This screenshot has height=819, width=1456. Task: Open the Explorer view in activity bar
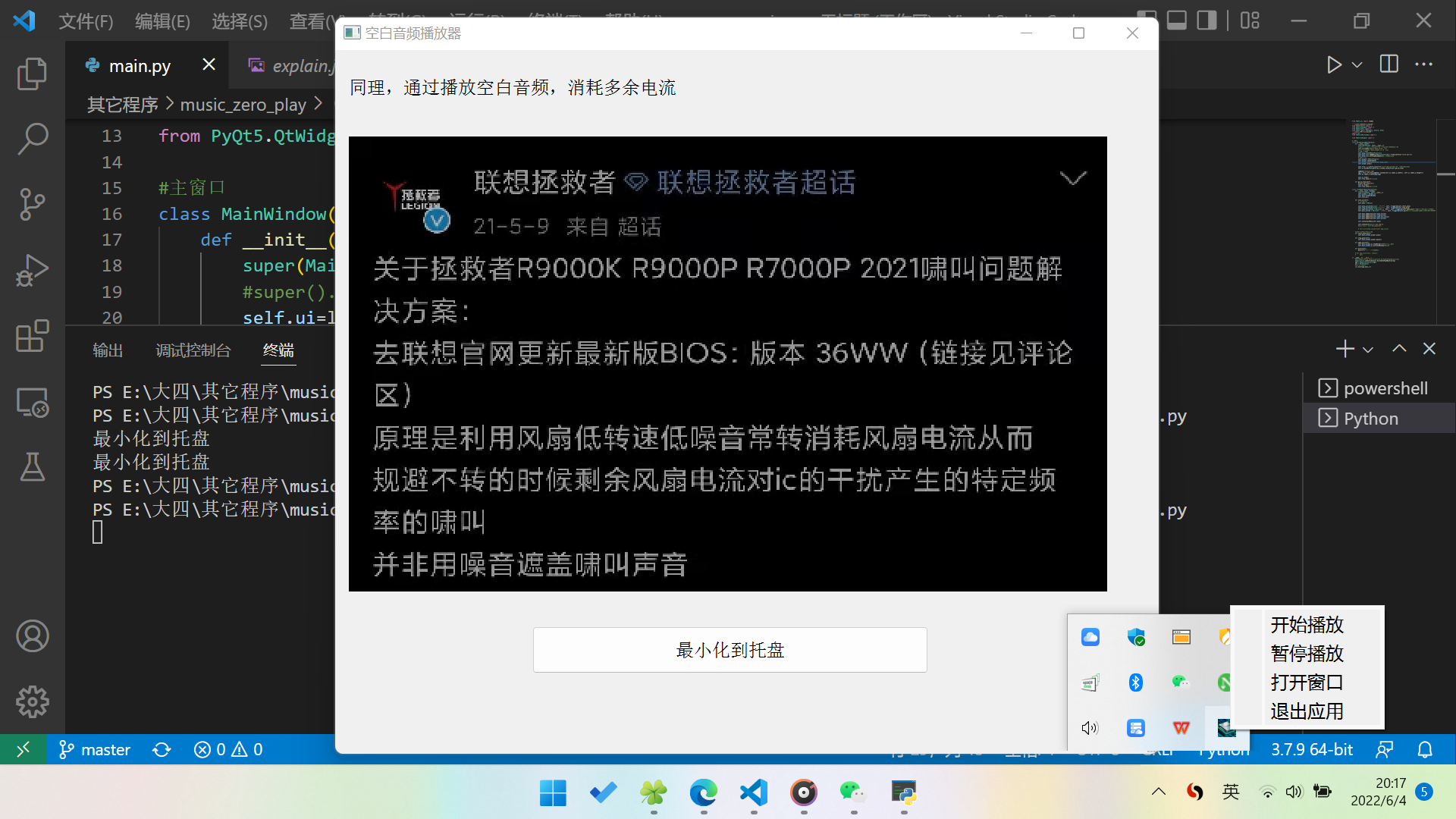click(32, 74)
